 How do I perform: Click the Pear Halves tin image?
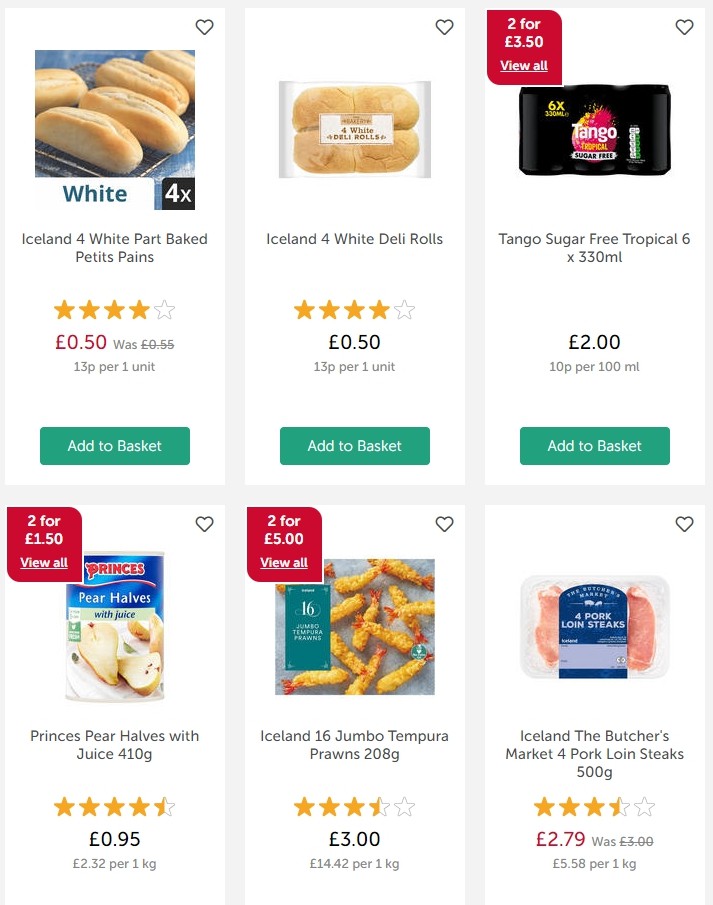[x=114, y=626]
